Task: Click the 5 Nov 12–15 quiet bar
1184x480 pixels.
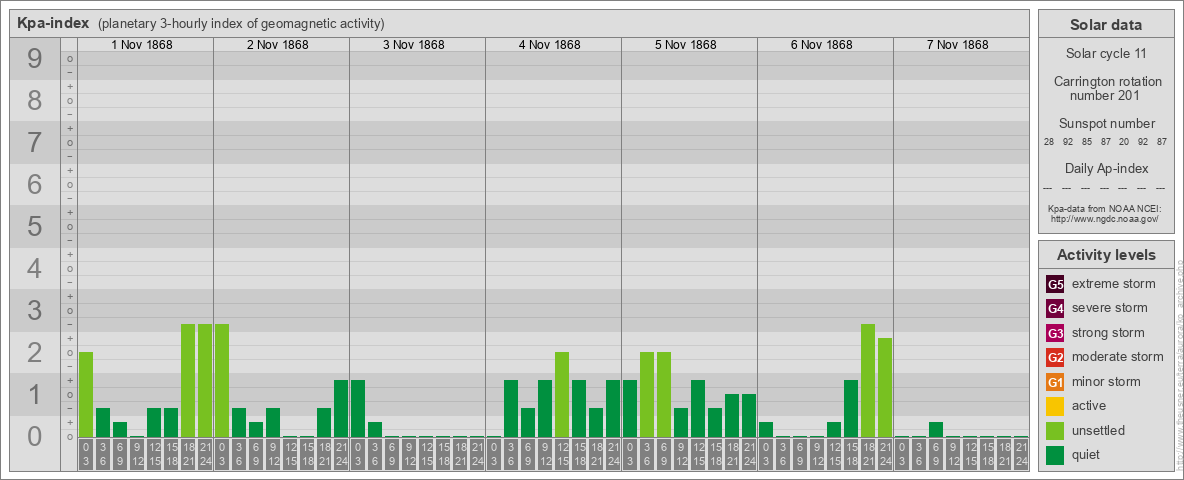Action: click(698, 408)
